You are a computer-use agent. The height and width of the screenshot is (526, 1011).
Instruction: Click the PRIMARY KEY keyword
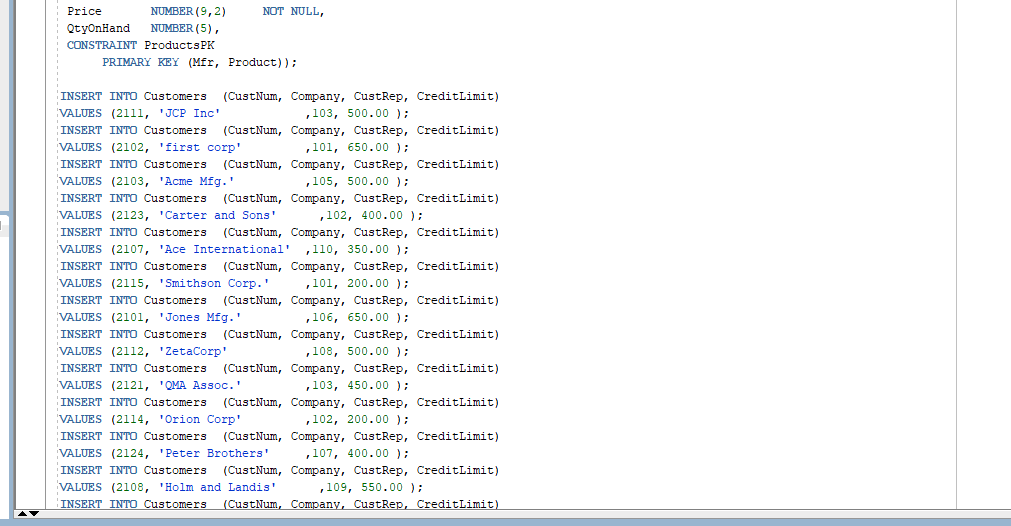click(141, 63)
